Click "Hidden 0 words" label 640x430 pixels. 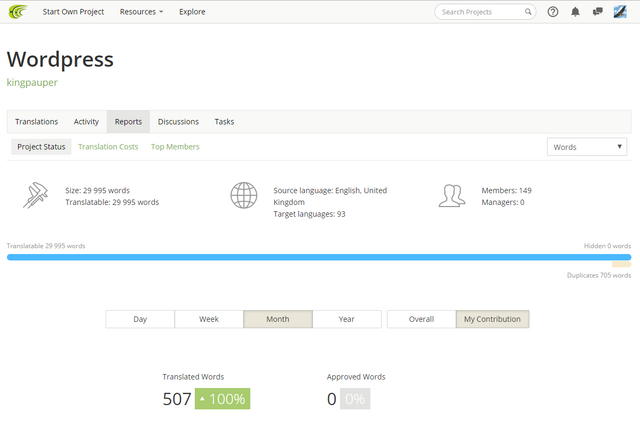607,246
